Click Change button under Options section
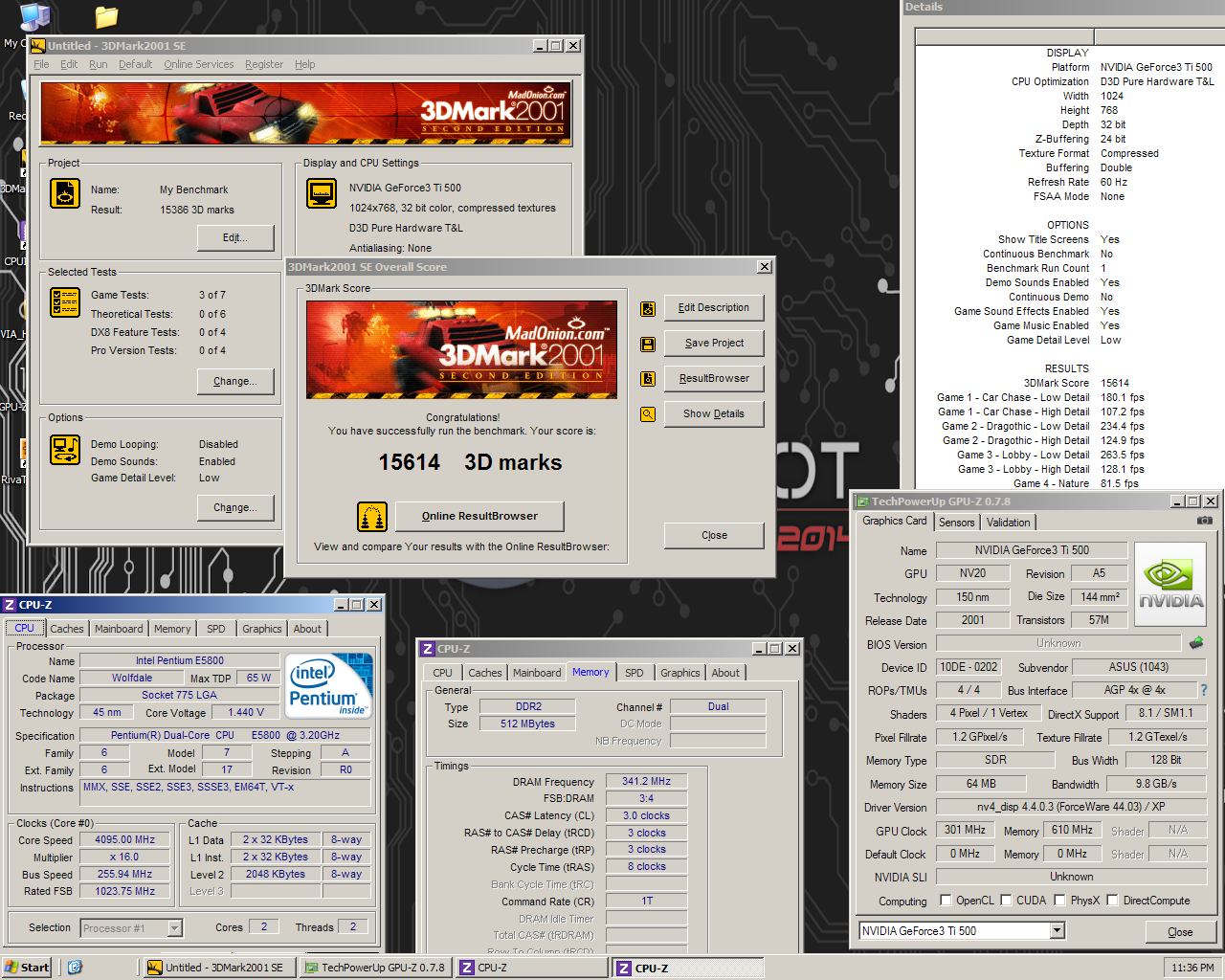The width and height of the screenshot is (1225, 980). click(235, 508)
